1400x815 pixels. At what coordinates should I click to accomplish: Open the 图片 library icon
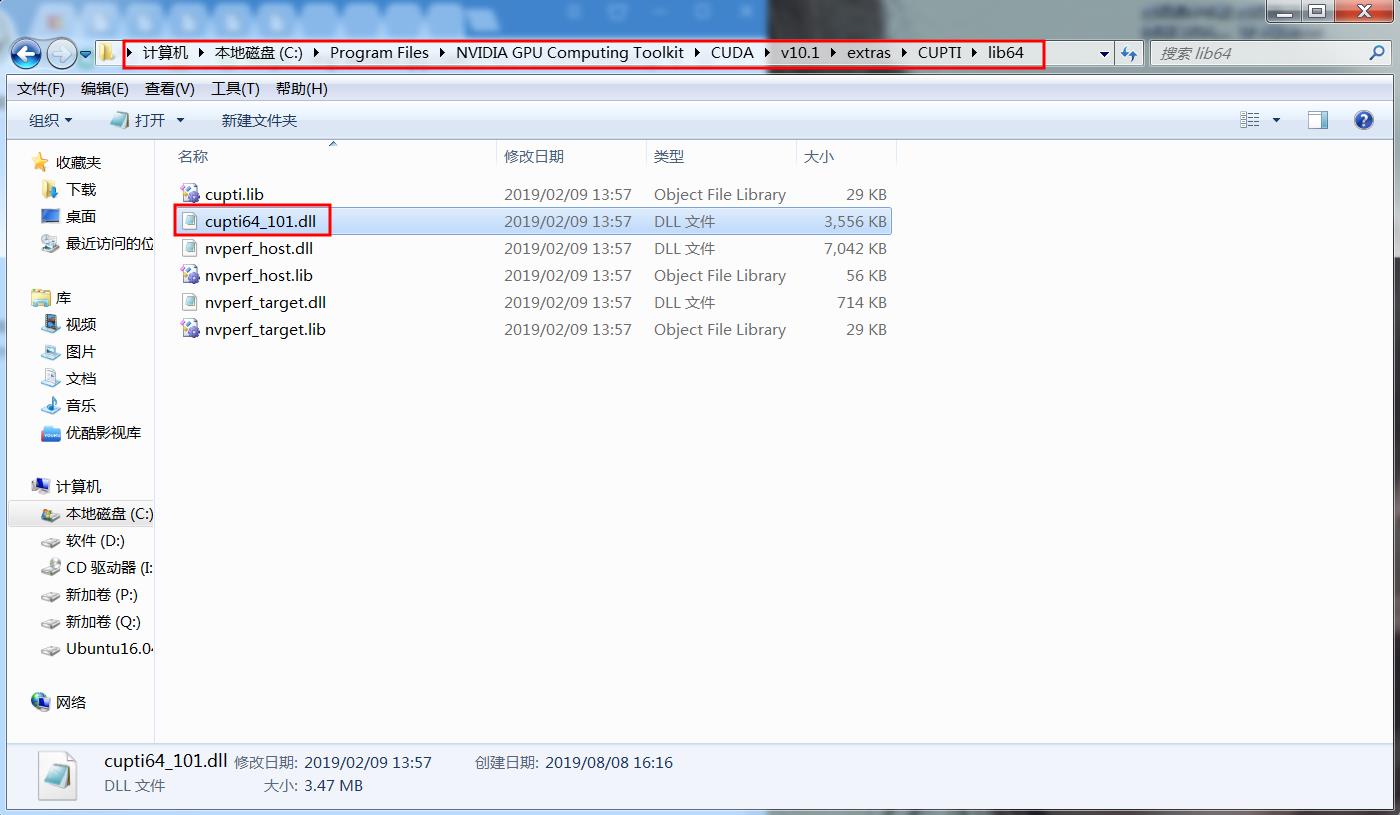pyautogui.click(x=50, y=351)
